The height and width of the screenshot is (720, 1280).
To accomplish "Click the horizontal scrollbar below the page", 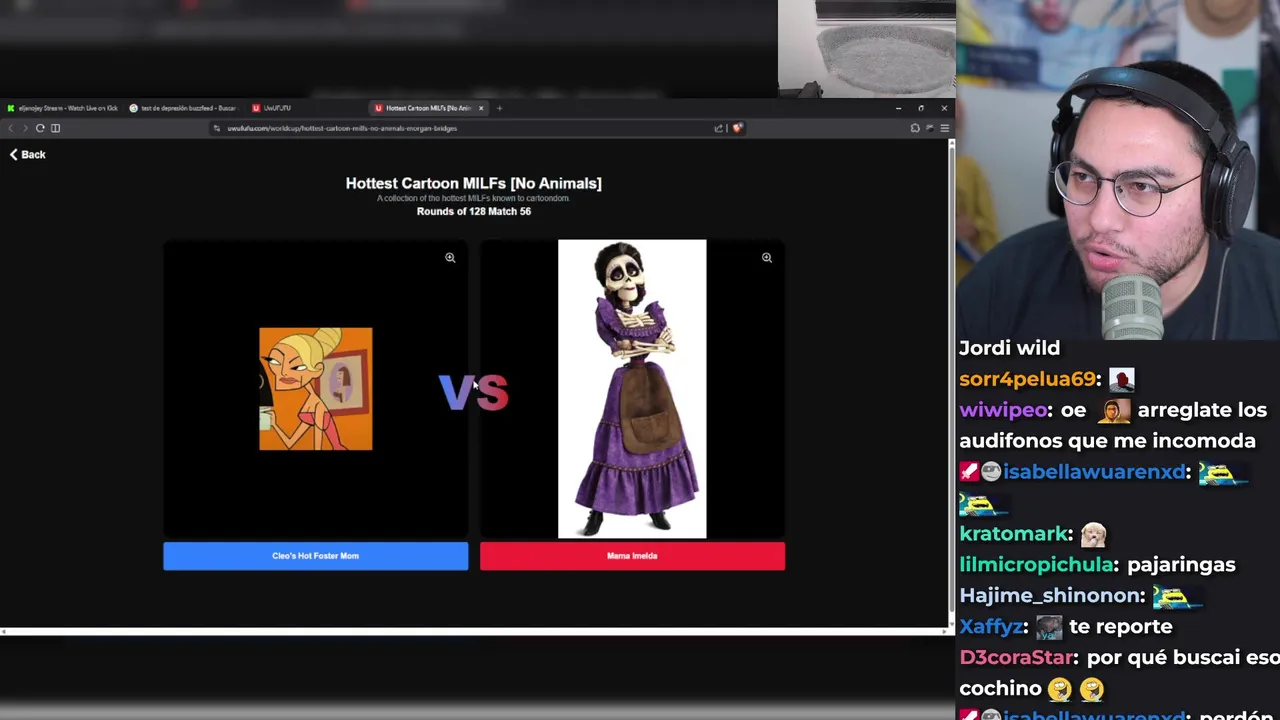I will [474, 631].
